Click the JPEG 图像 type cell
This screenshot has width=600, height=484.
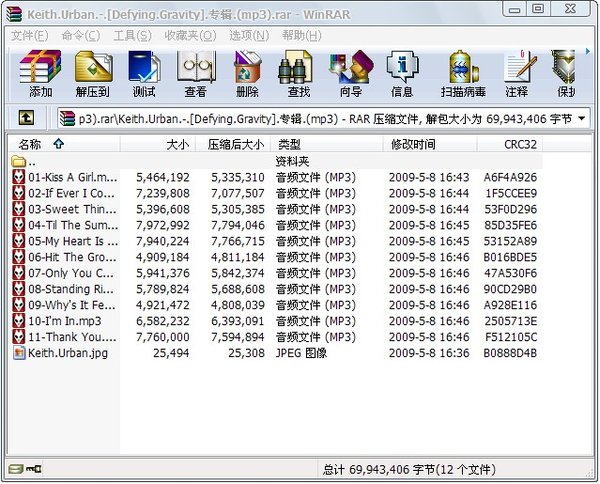tap(301, 353)
